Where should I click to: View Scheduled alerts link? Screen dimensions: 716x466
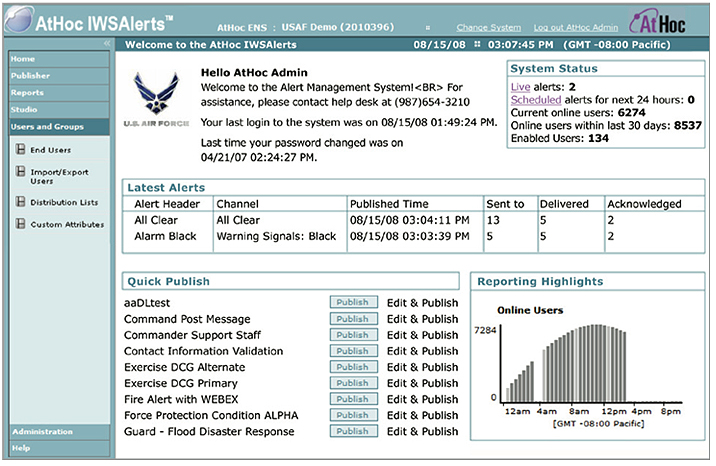pos(537,100)
